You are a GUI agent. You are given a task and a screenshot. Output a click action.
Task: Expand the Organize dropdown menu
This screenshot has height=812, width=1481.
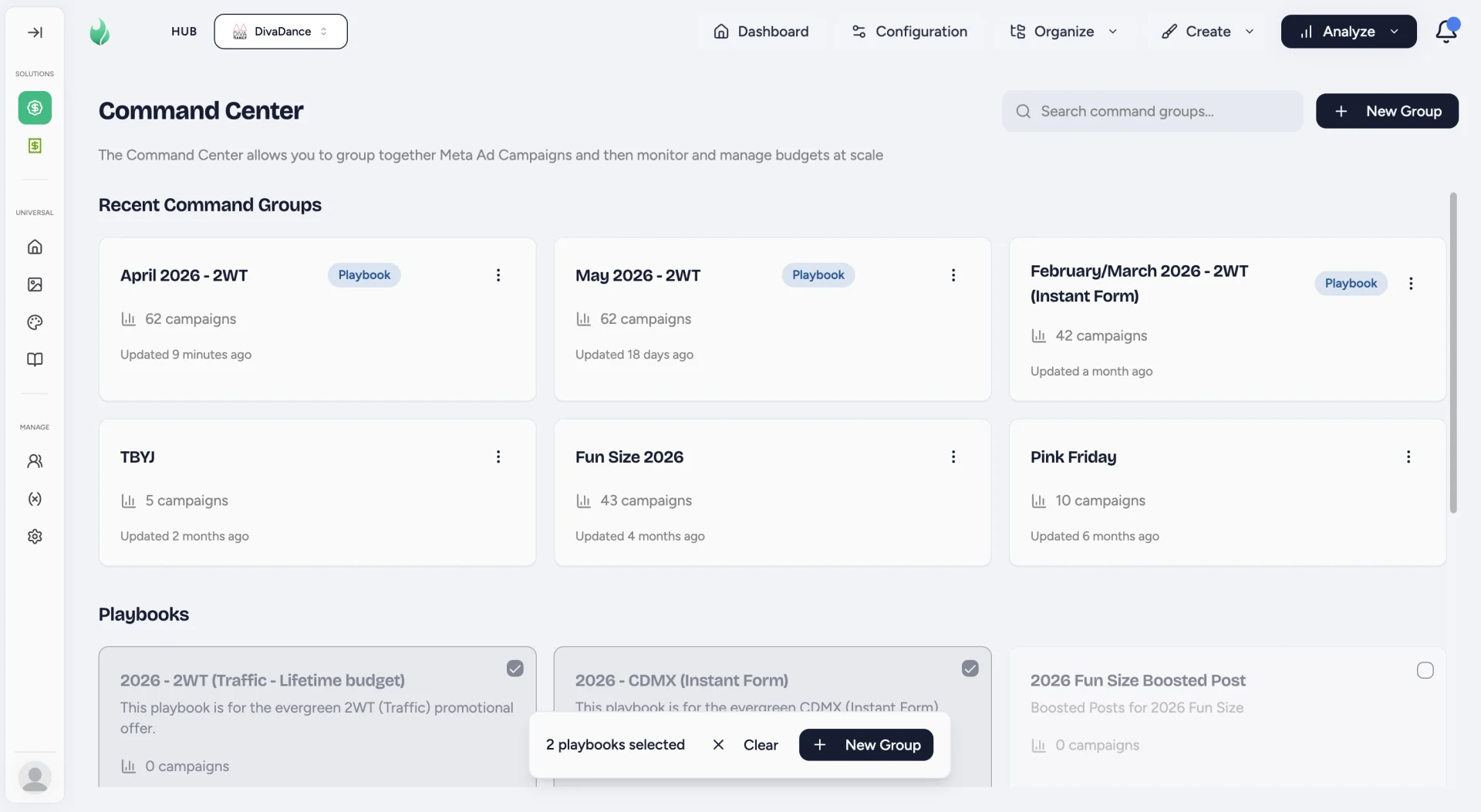(x=1064, y=32)
